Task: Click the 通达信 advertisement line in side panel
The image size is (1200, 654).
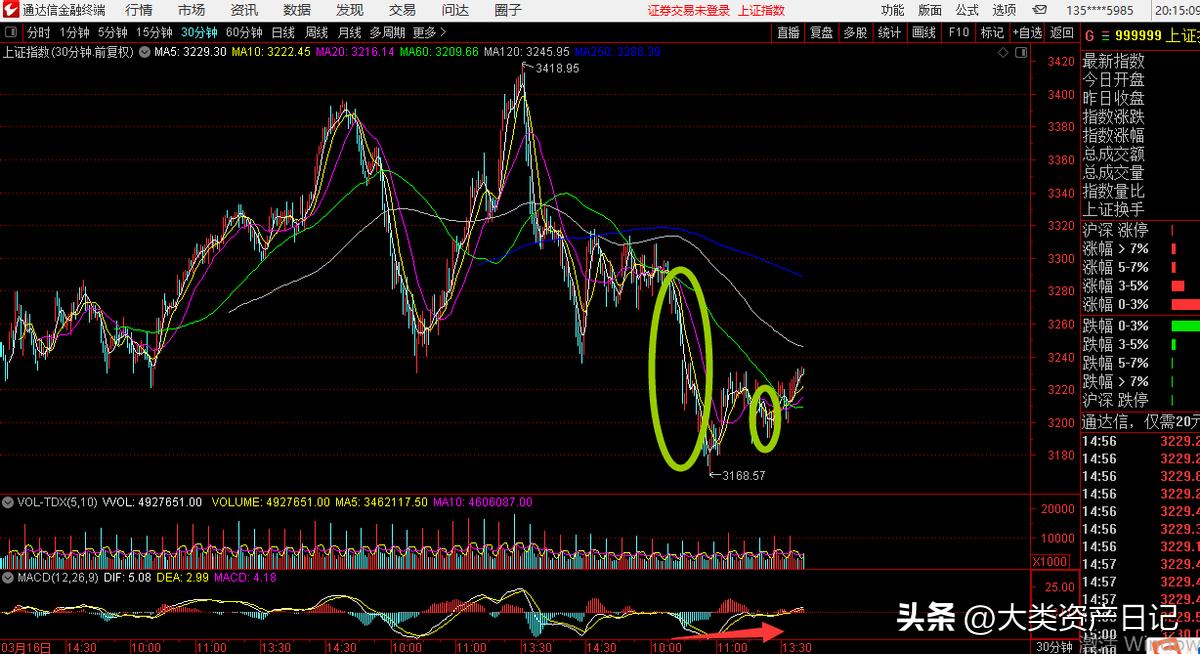Action: 1141,423
